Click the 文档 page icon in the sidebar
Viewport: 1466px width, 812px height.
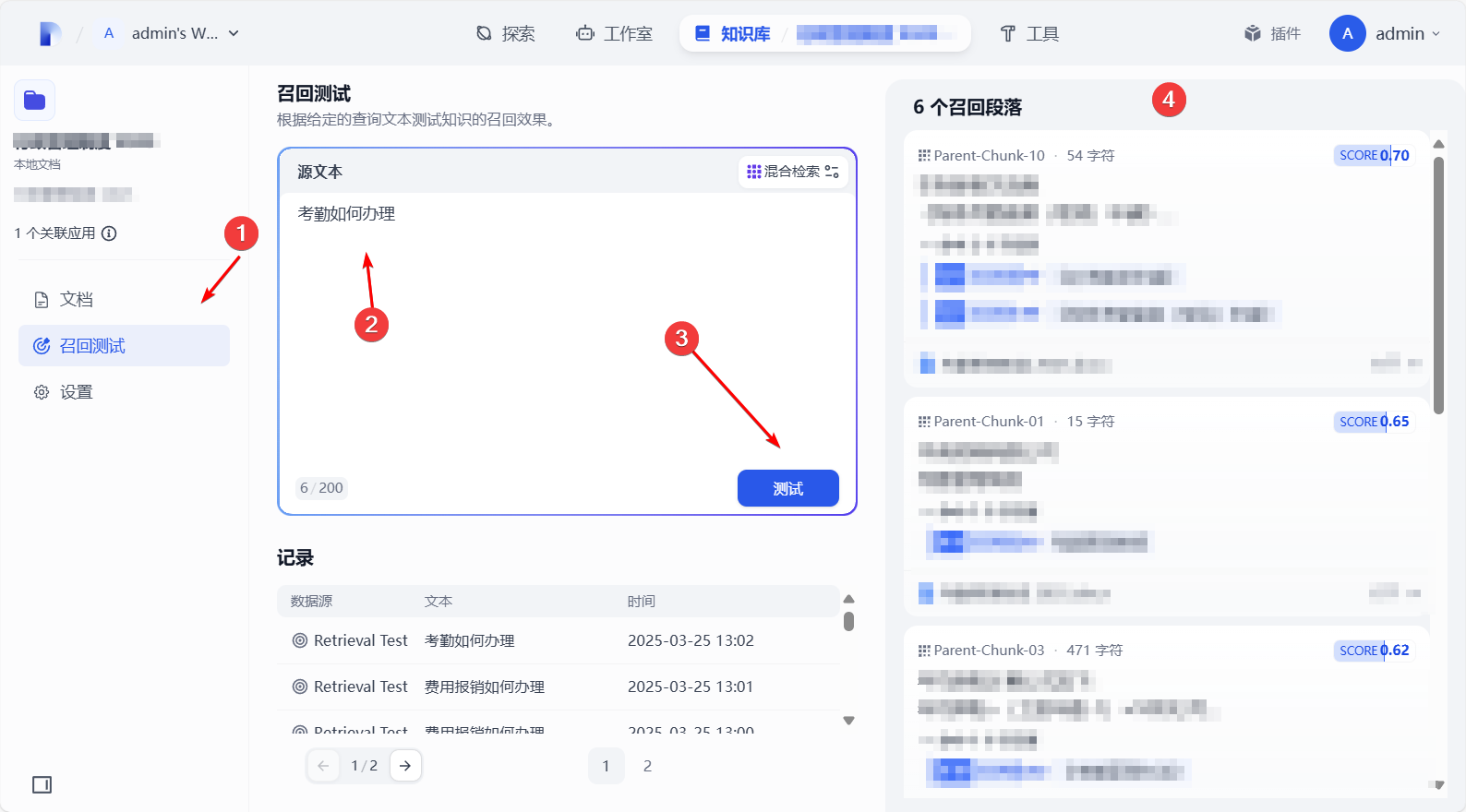pos(42,300)
